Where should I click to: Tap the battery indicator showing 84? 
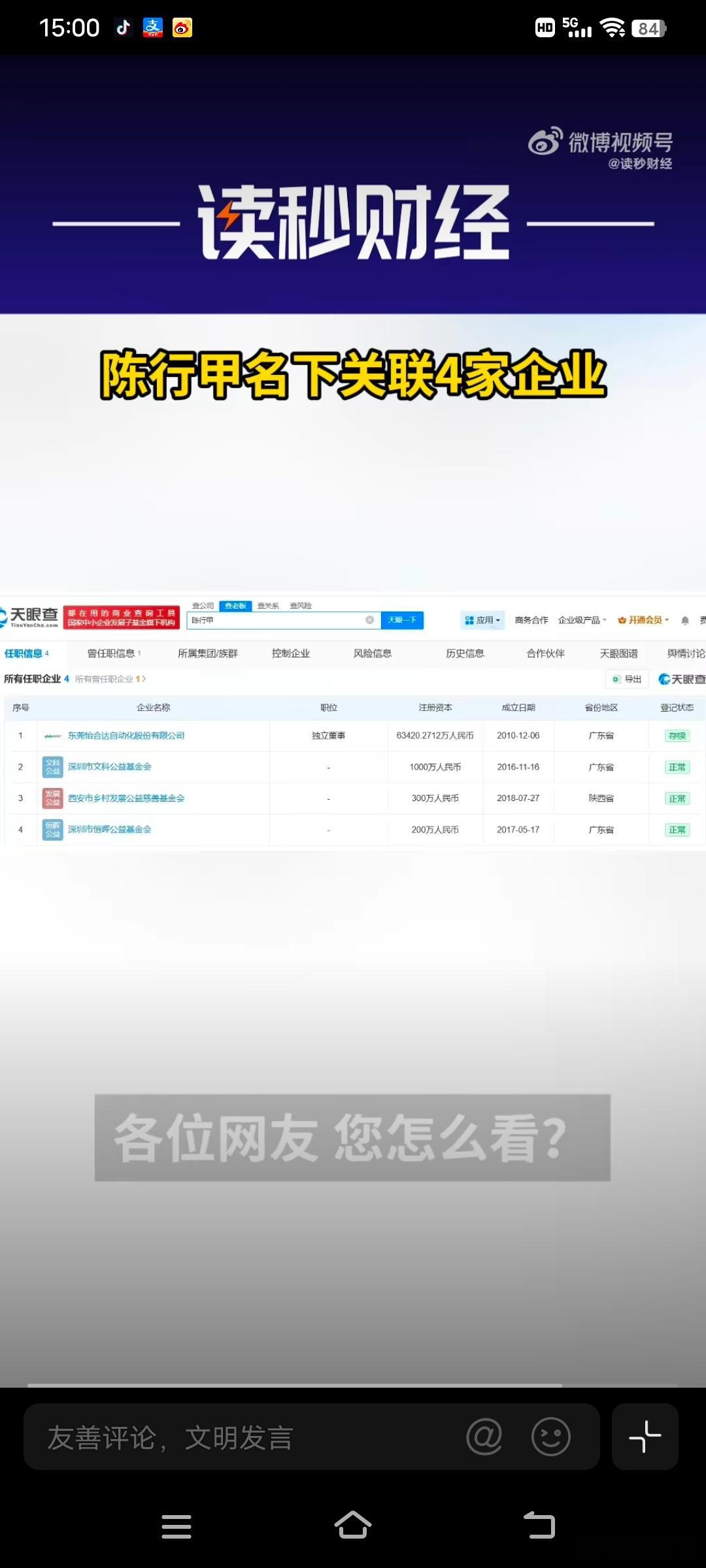(648, 28)
